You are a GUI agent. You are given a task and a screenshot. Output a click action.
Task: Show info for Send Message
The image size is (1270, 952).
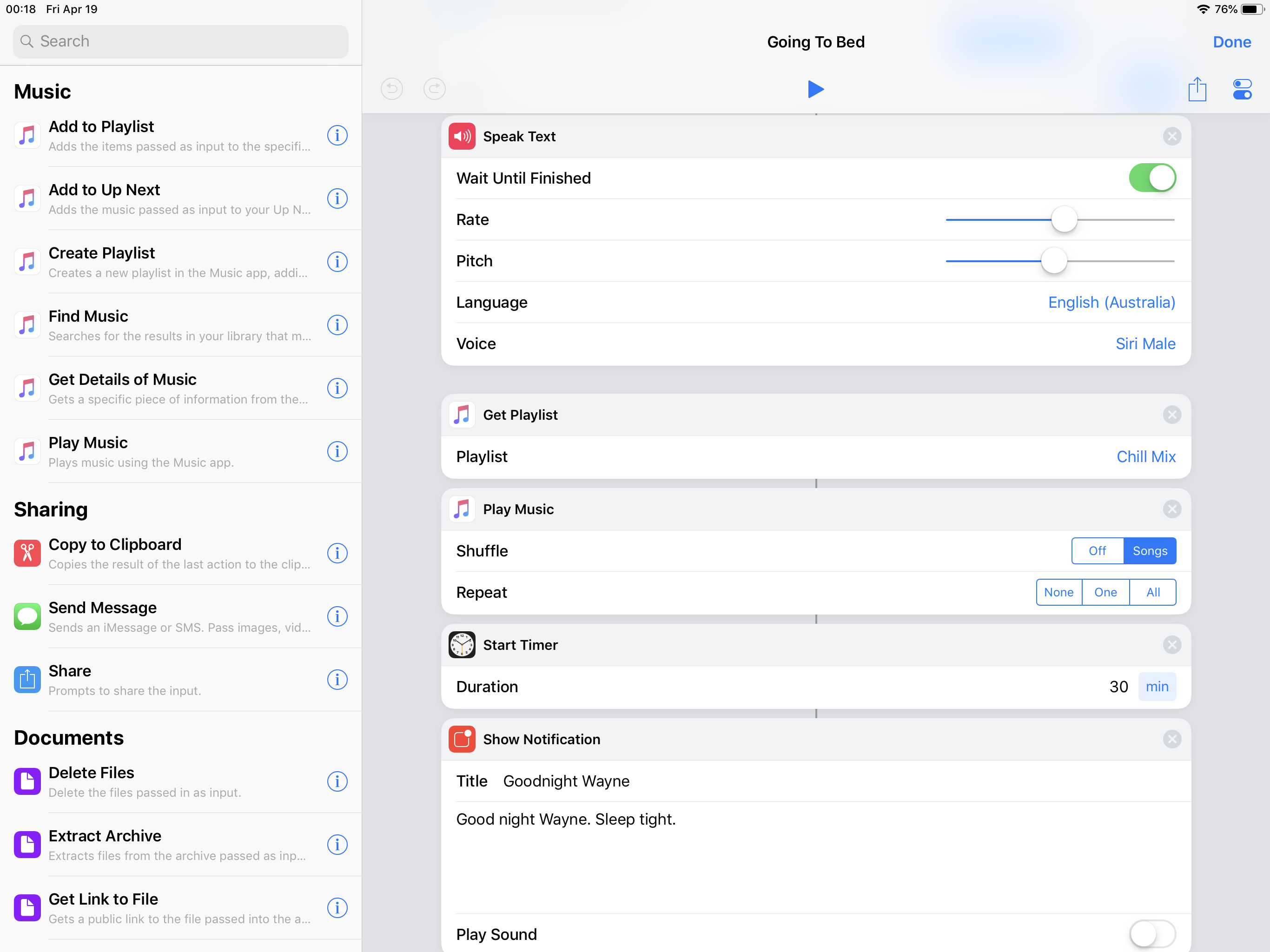click(337, 617)
